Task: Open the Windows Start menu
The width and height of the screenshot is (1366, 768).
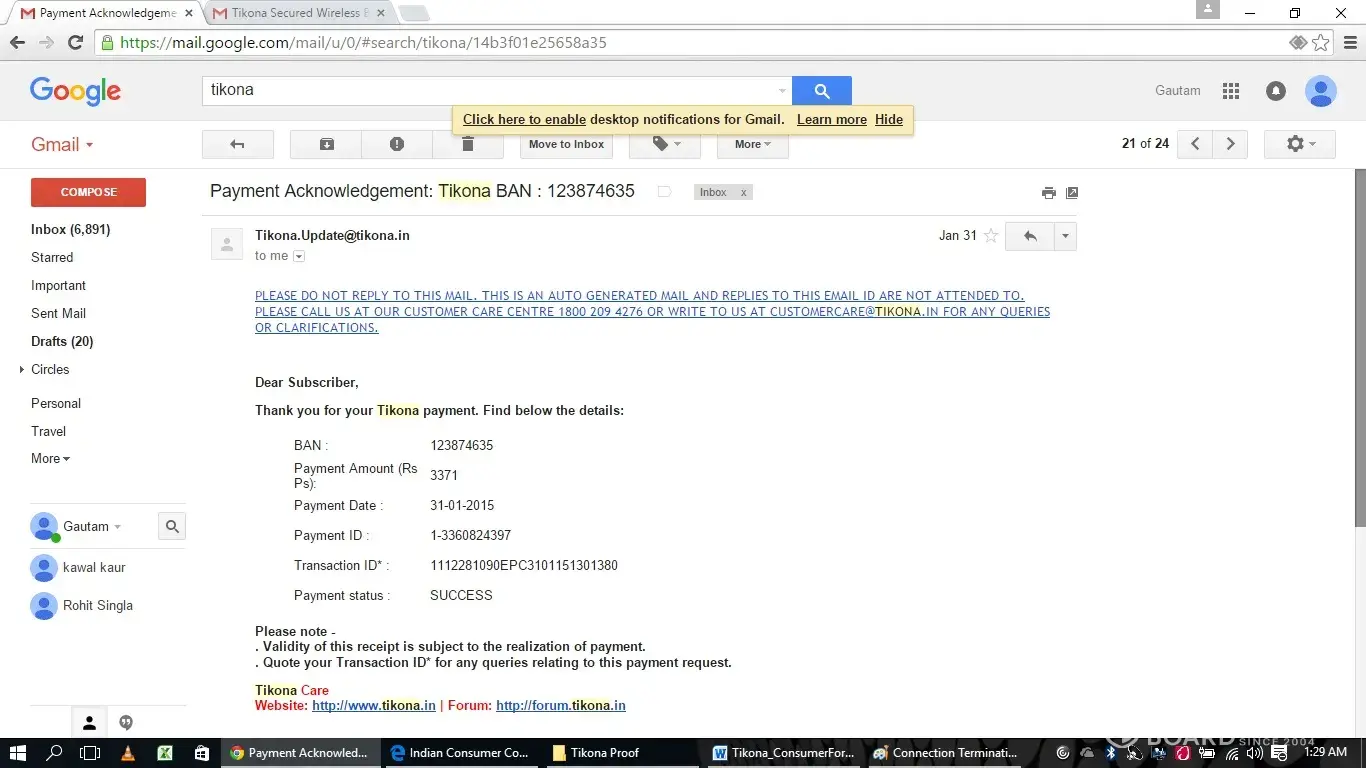Action: (17, 753)
